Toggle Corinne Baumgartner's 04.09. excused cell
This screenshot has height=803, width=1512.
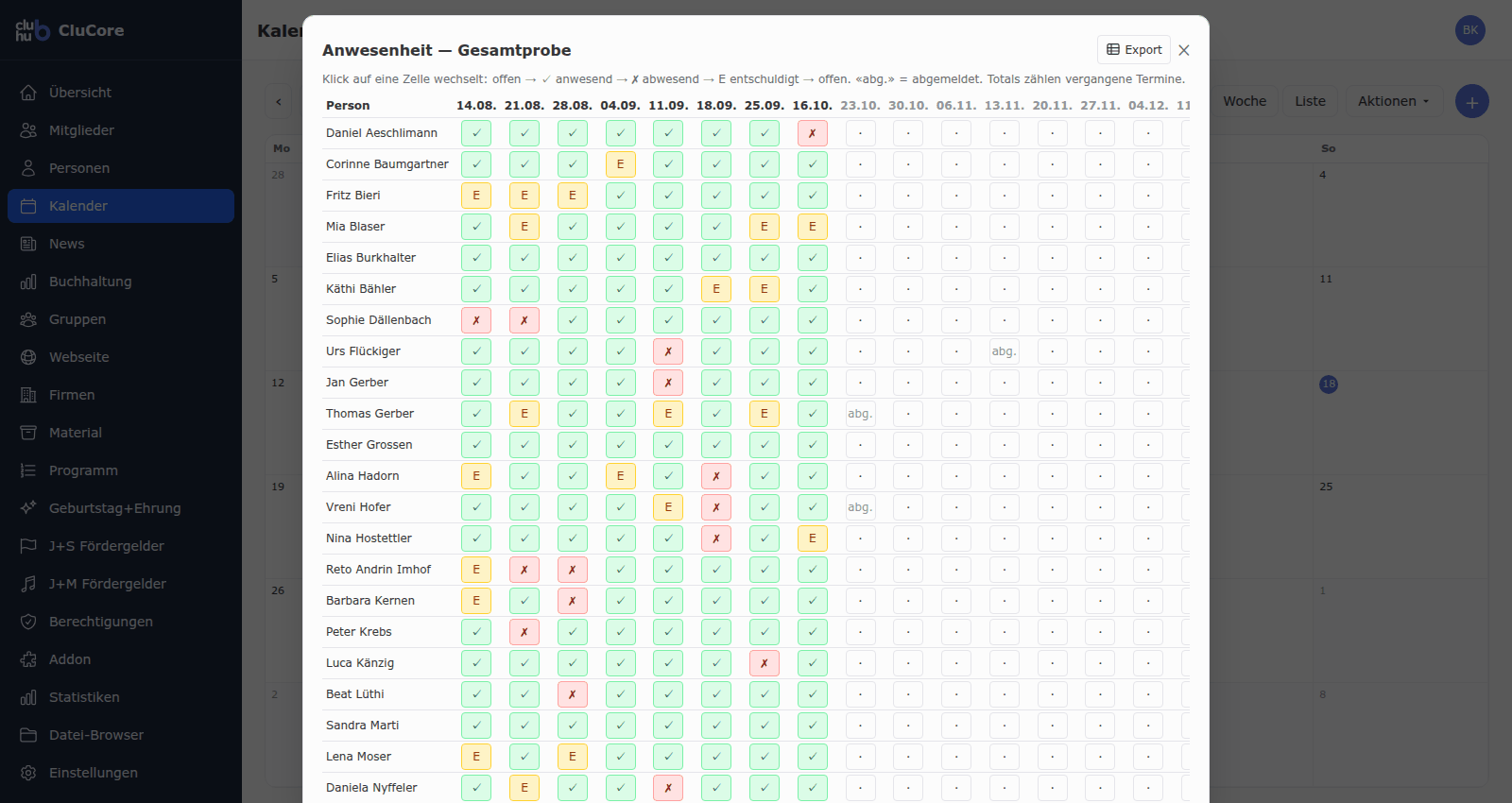tap(620, 164)
